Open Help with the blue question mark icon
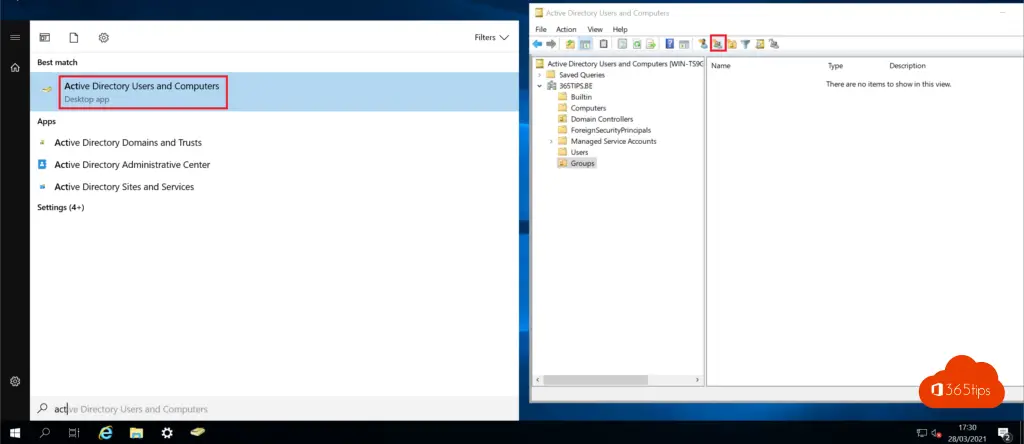The image size is (1024, 444). (x=669, y=44)
